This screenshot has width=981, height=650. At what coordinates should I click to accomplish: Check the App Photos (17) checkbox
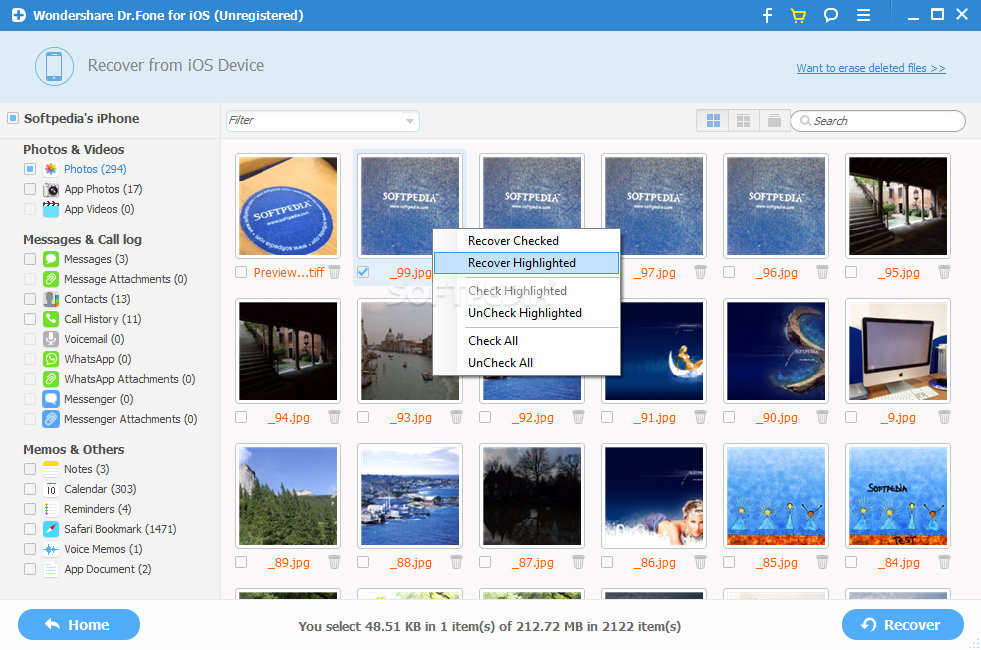pyautogui.click(x=30, y=189)
